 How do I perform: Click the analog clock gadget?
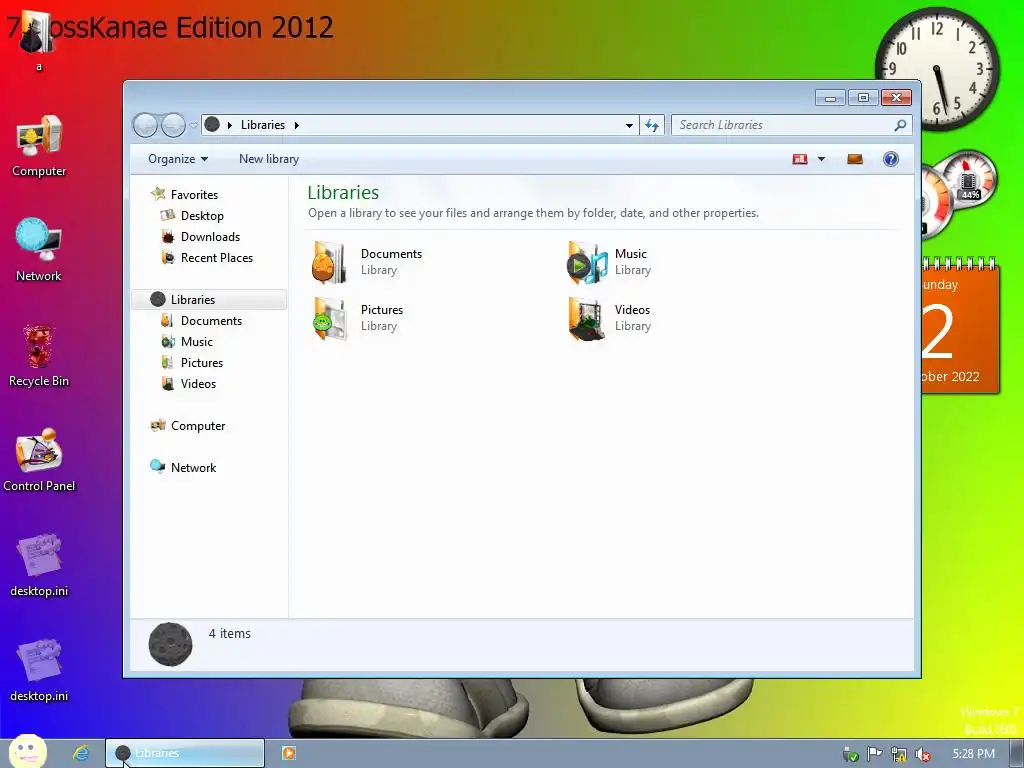click(x=937, y=67)
